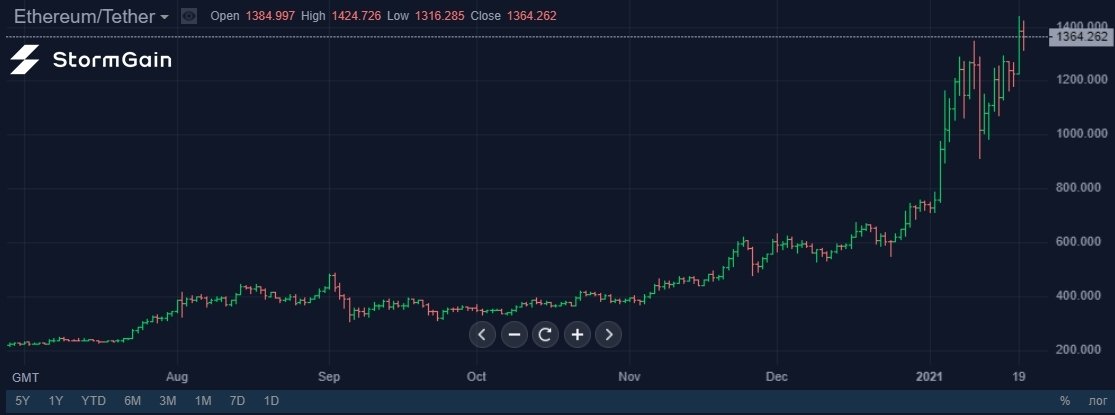Click the High value 1424.726

click(x=356, y=16)
